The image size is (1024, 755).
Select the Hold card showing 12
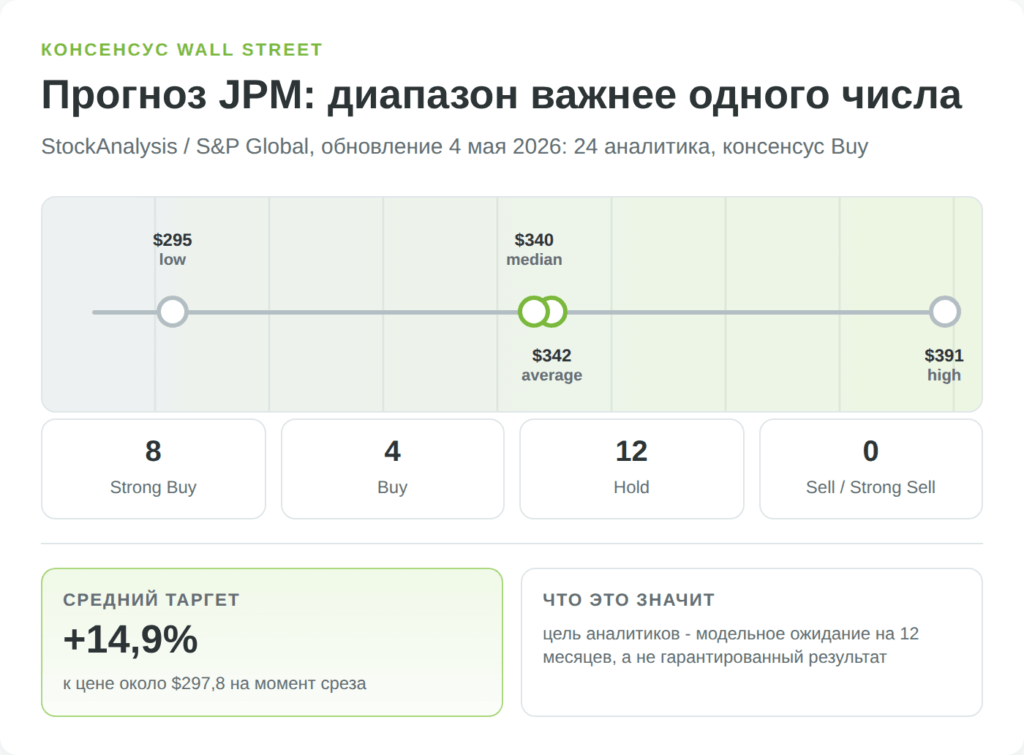click(x=632, y=469)
